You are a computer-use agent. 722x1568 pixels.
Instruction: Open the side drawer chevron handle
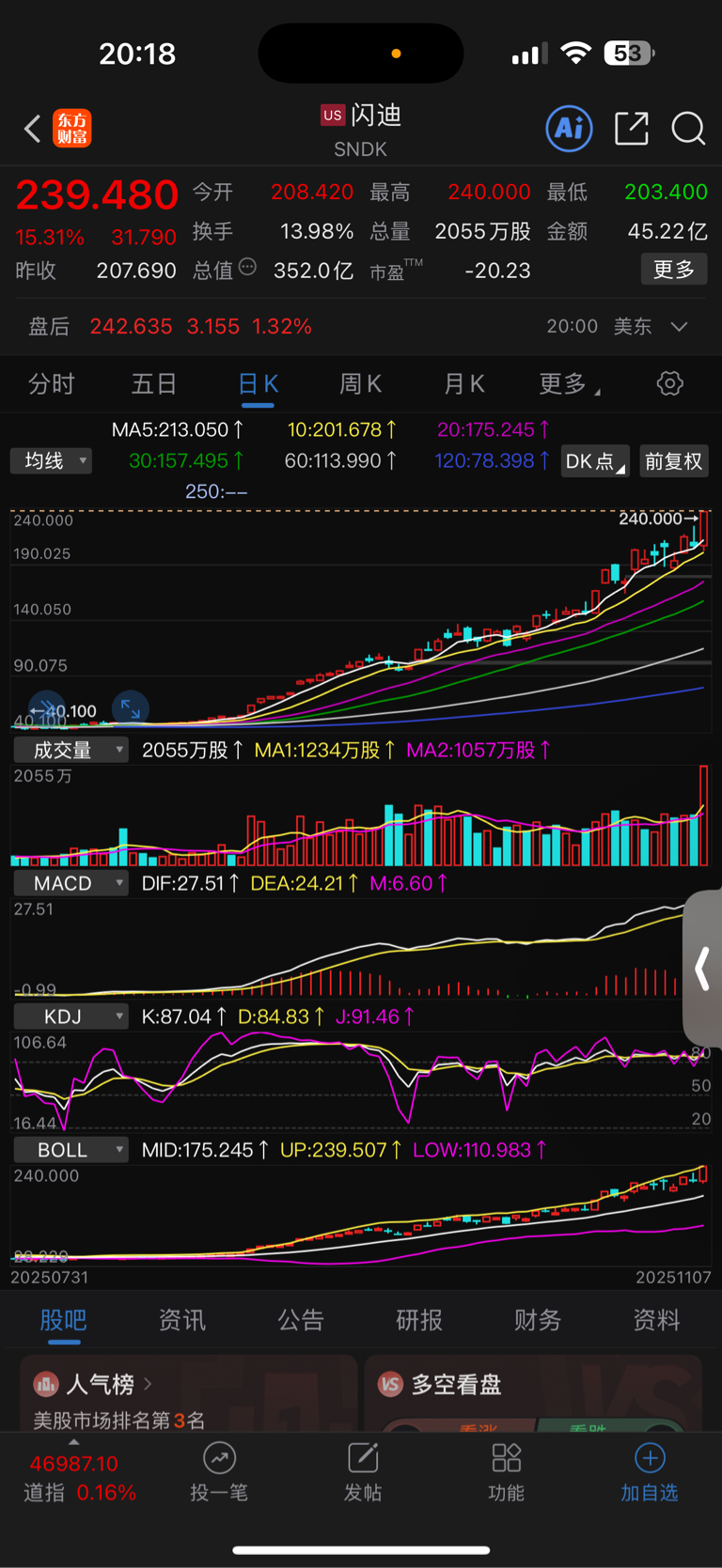tap(703, 969)
